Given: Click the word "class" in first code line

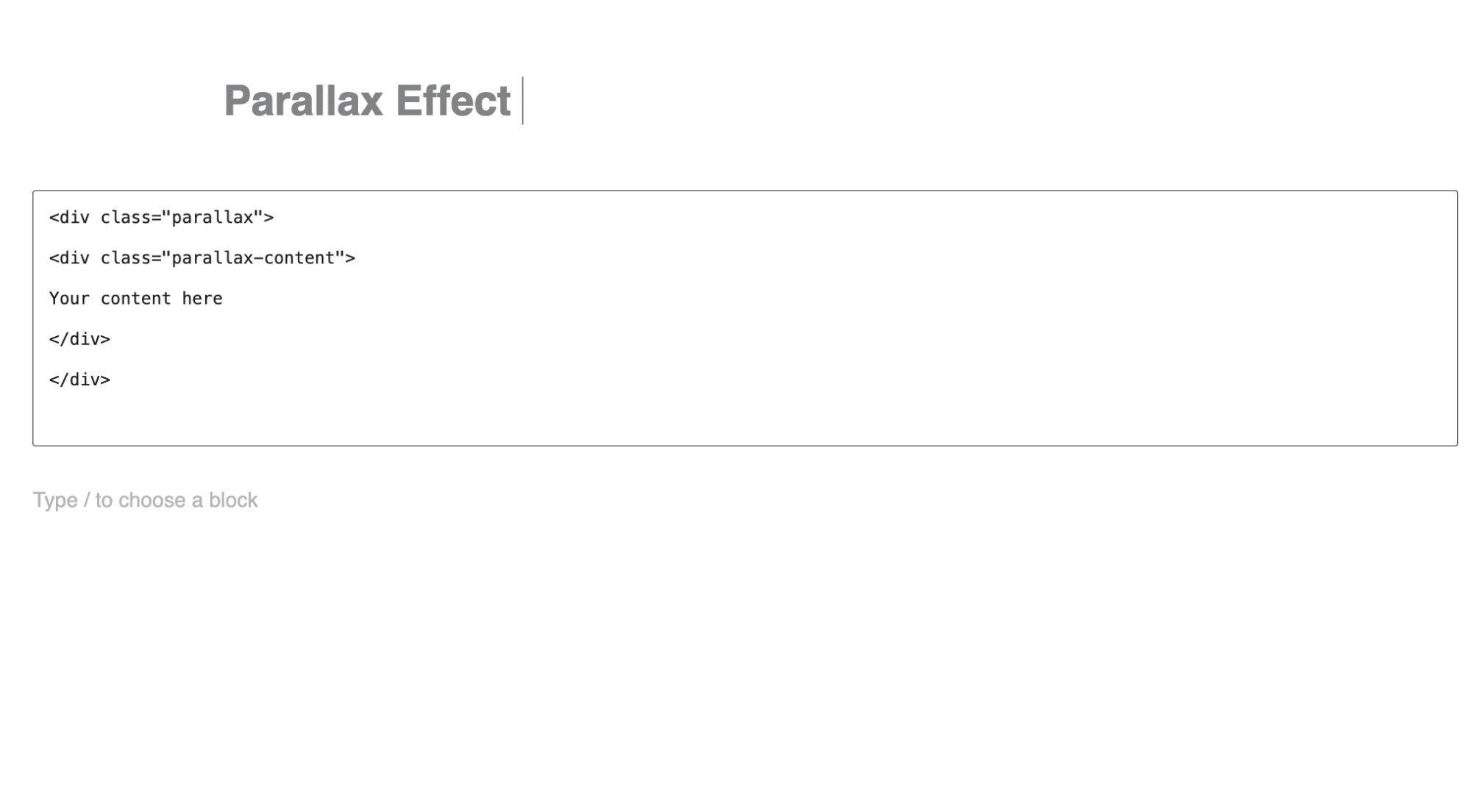Looking at the screenshot, I should click(x=125, y=218).
